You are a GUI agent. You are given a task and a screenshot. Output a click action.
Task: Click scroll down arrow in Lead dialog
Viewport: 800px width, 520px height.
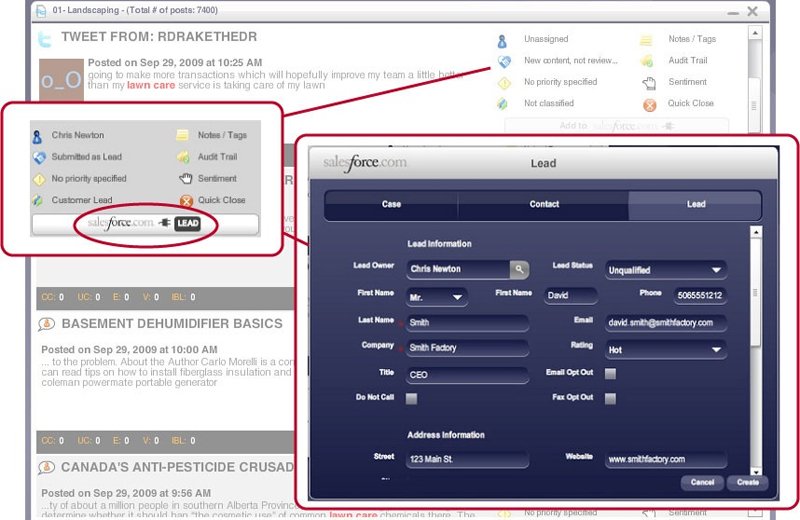[x=756, y=472]
